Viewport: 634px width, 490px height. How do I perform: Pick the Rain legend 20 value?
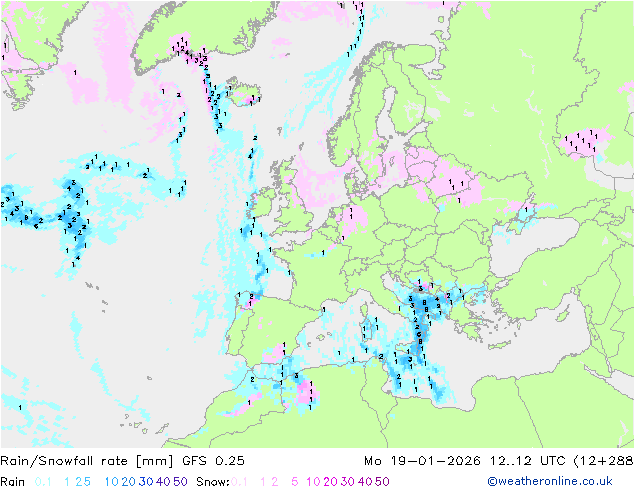tap(128, 482)
